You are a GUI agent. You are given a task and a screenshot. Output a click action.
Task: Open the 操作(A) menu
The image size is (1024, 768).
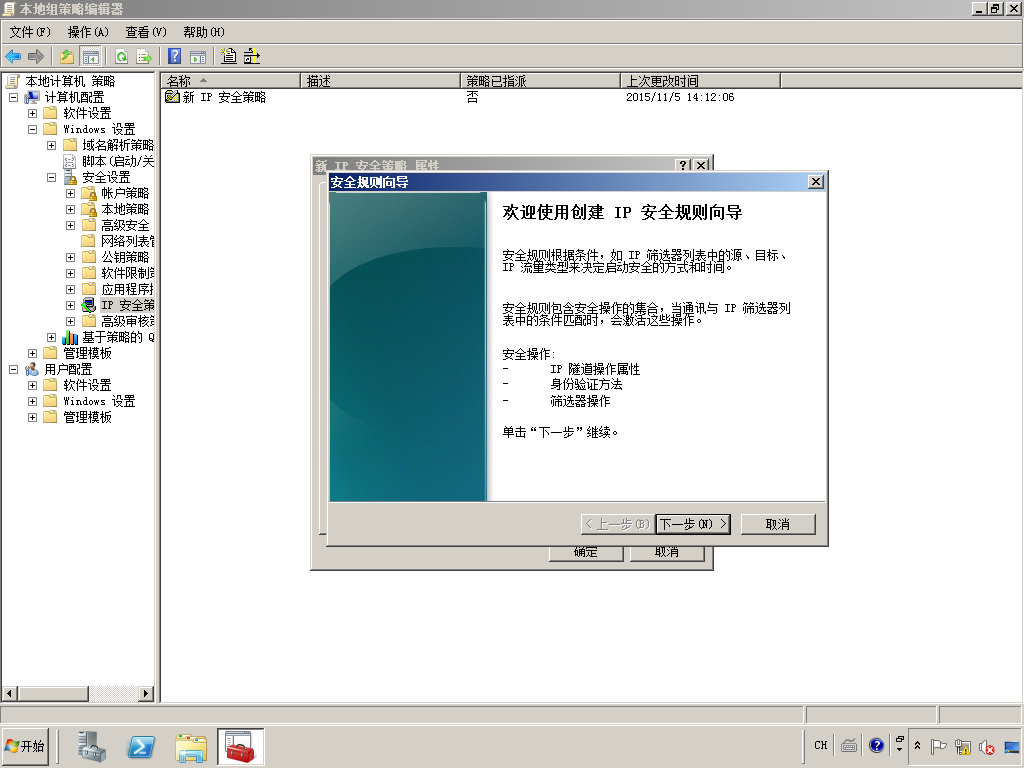coord(88,32)
